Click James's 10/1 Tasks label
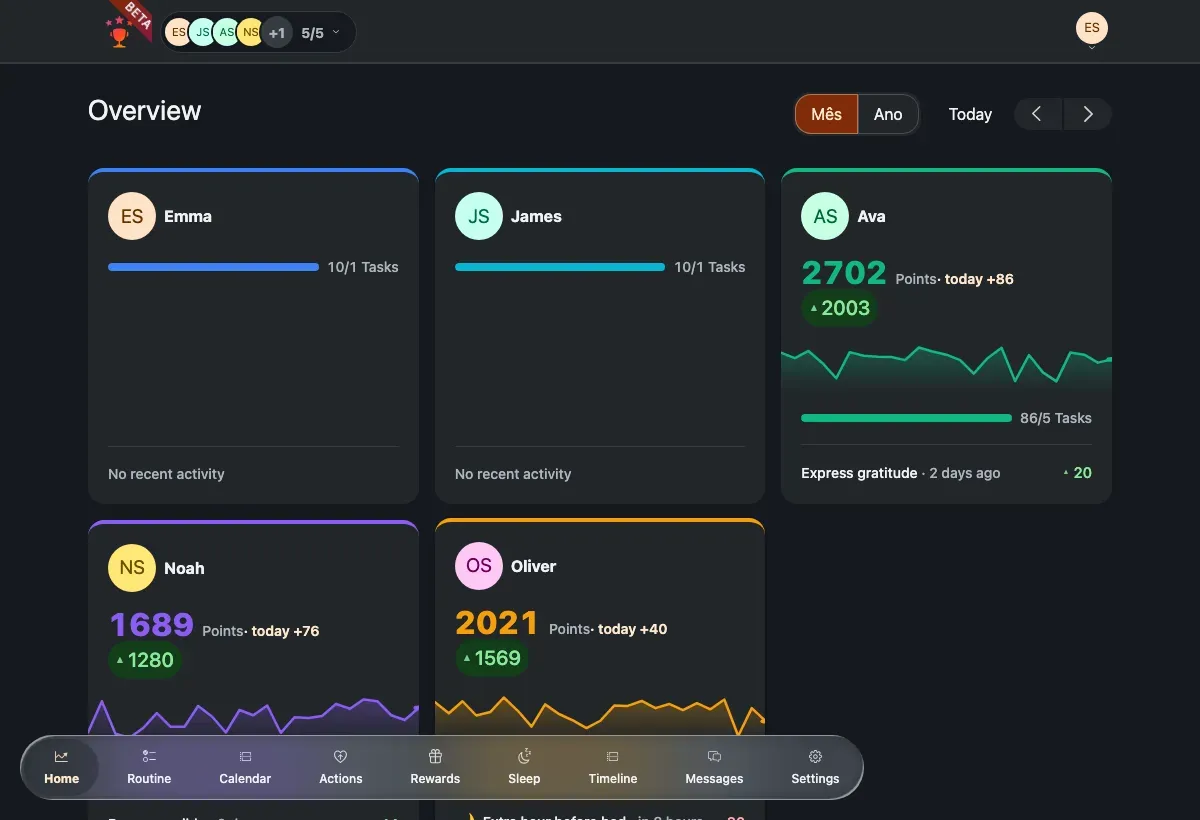This screenshot has width=1200, height=820. (710, 267)
